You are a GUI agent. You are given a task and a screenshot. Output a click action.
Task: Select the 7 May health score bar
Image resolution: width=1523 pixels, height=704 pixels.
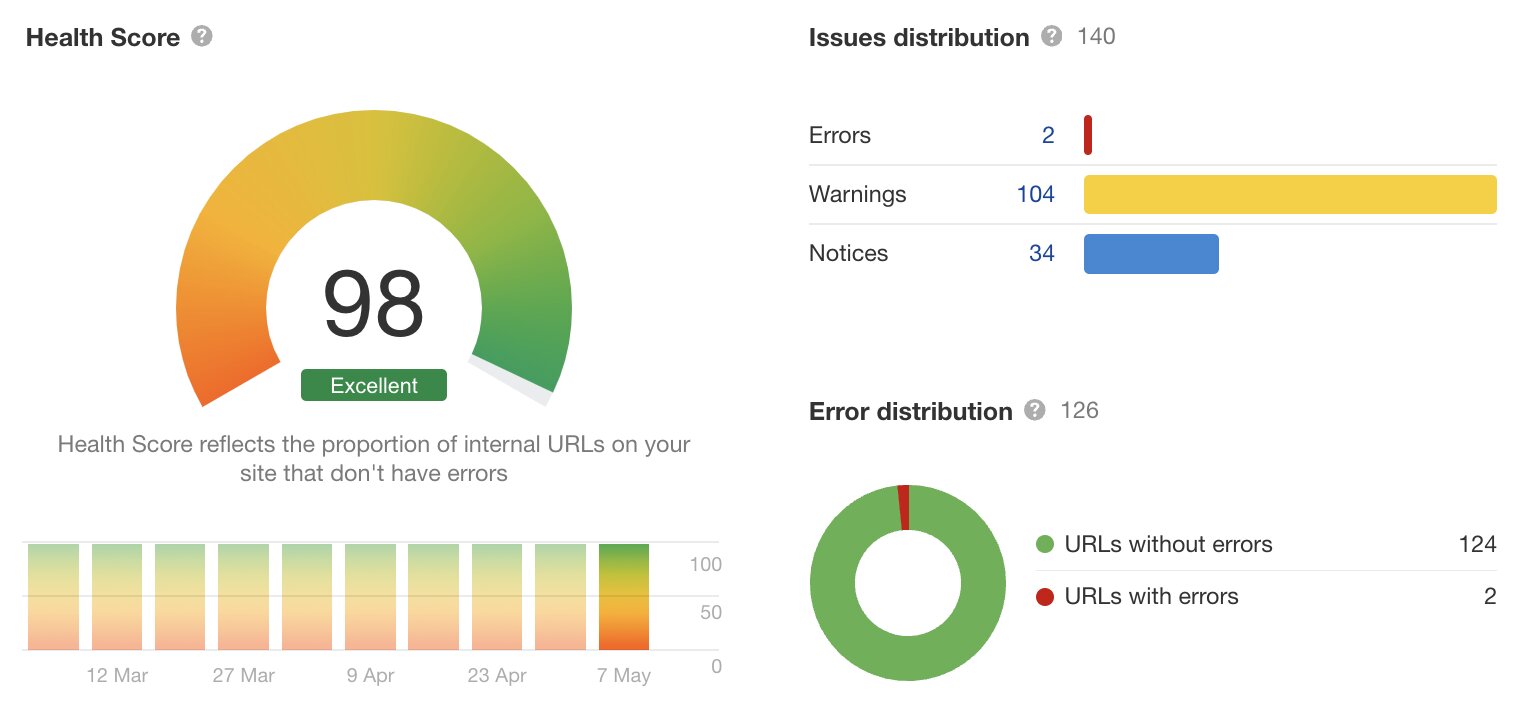pyautogui.click(x=624, y=597)
